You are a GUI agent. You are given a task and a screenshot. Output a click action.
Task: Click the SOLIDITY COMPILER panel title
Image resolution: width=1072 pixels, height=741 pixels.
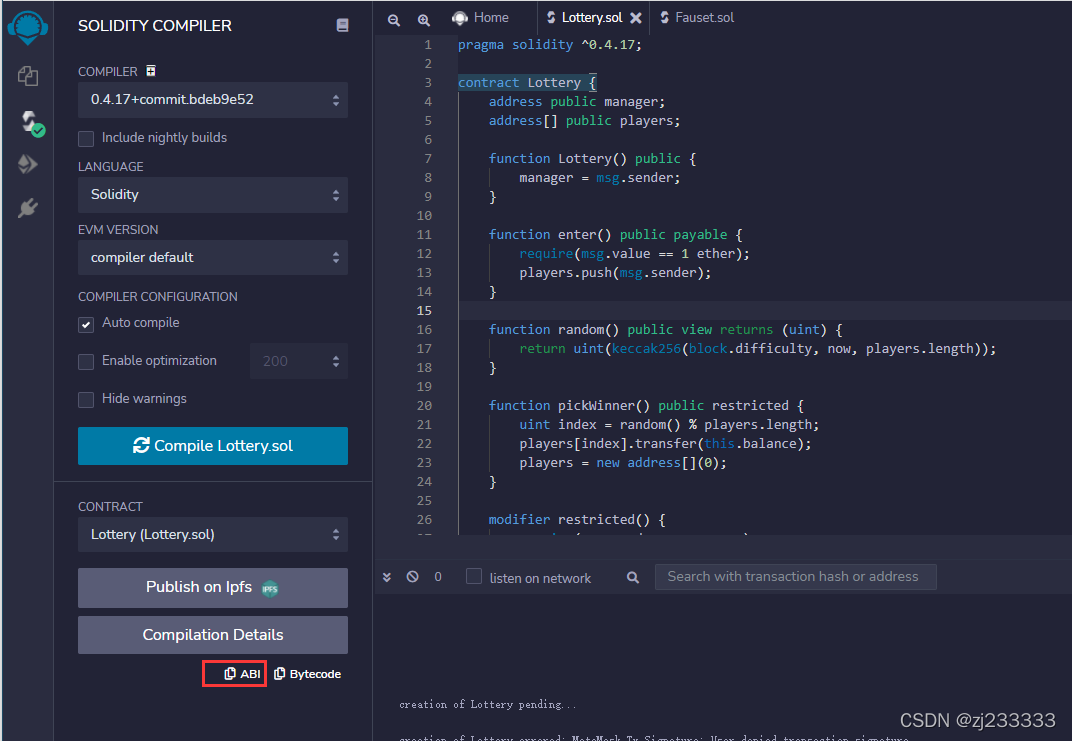155,26
